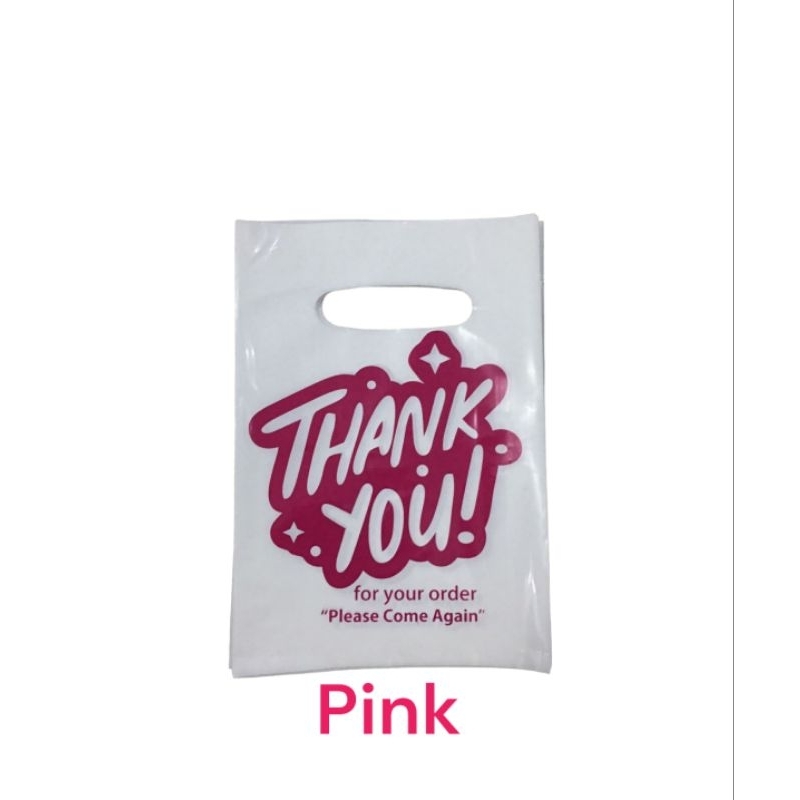Viewport: 800px width, 800px height.
Task: Click the vertical divider line at right
Action: (733, 400)
